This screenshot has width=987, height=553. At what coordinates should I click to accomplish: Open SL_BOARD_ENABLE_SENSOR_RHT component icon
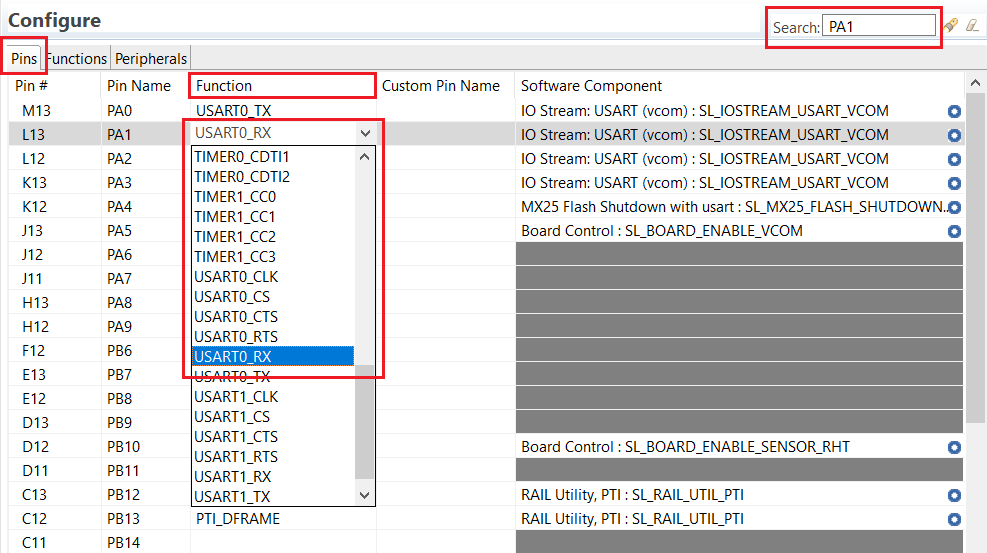pyautogui.click(x=954, y=447)
